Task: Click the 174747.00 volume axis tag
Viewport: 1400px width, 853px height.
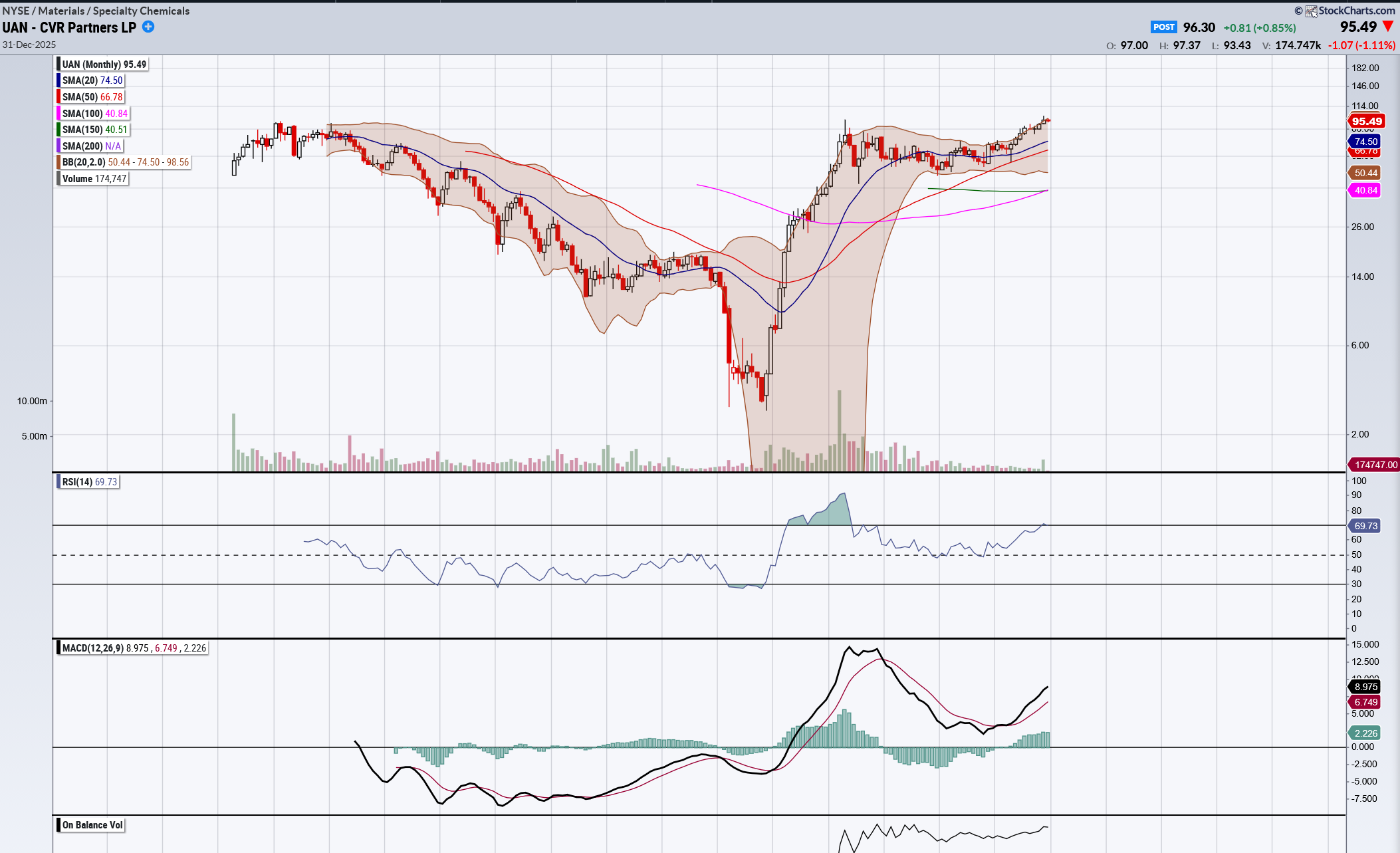Action: (x=1375, y=465)
